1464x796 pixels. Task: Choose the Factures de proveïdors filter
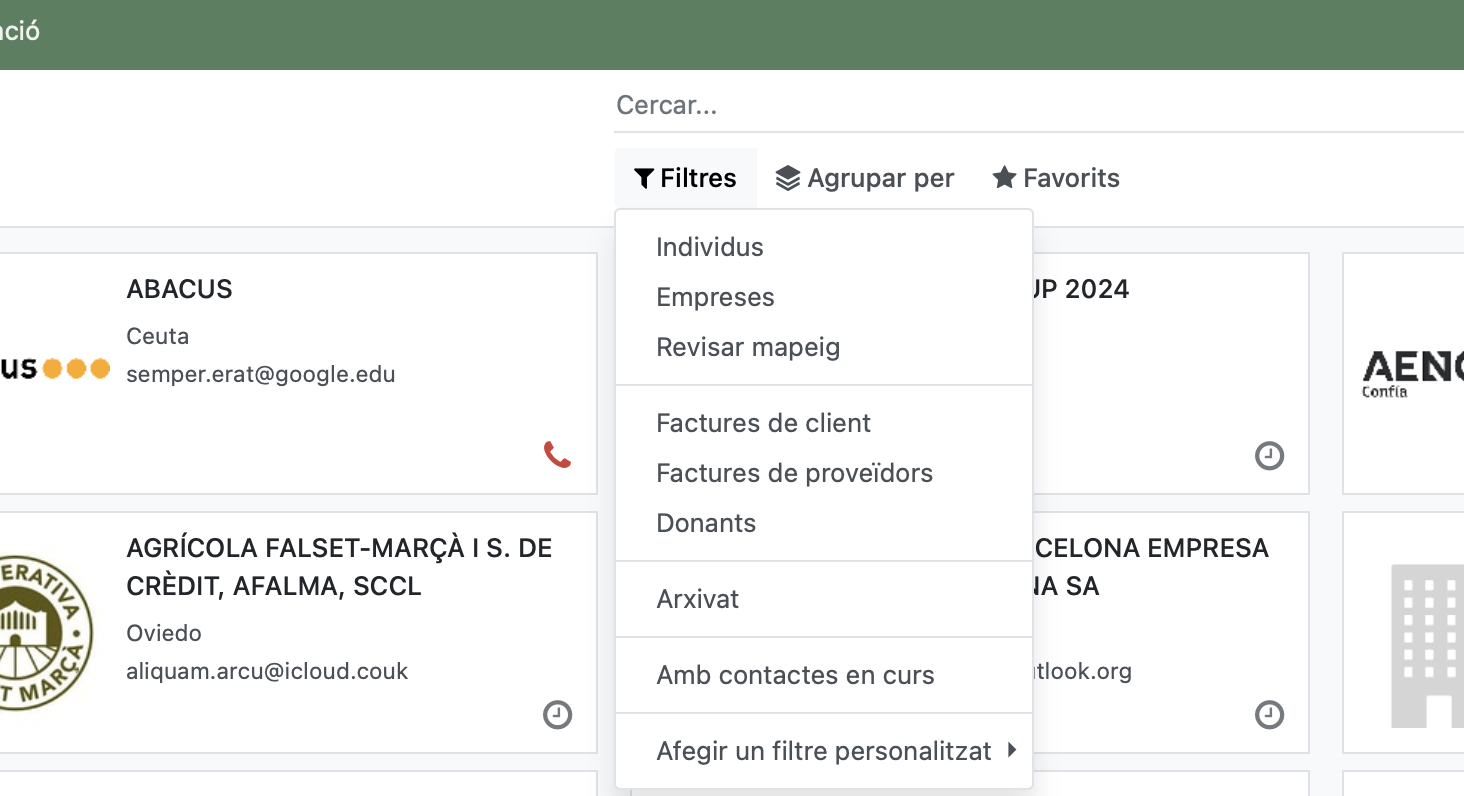(794, 473)
